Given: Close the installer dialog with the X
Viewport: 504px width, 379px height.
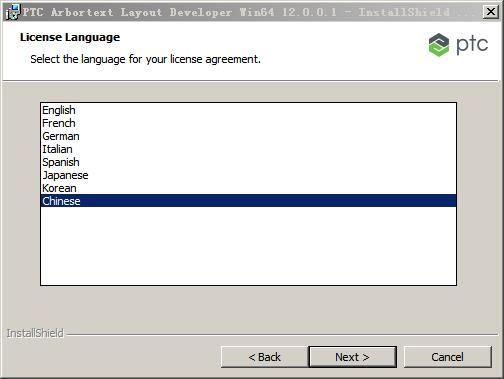Looking at the screenshot, I should [x=491, y=12].
